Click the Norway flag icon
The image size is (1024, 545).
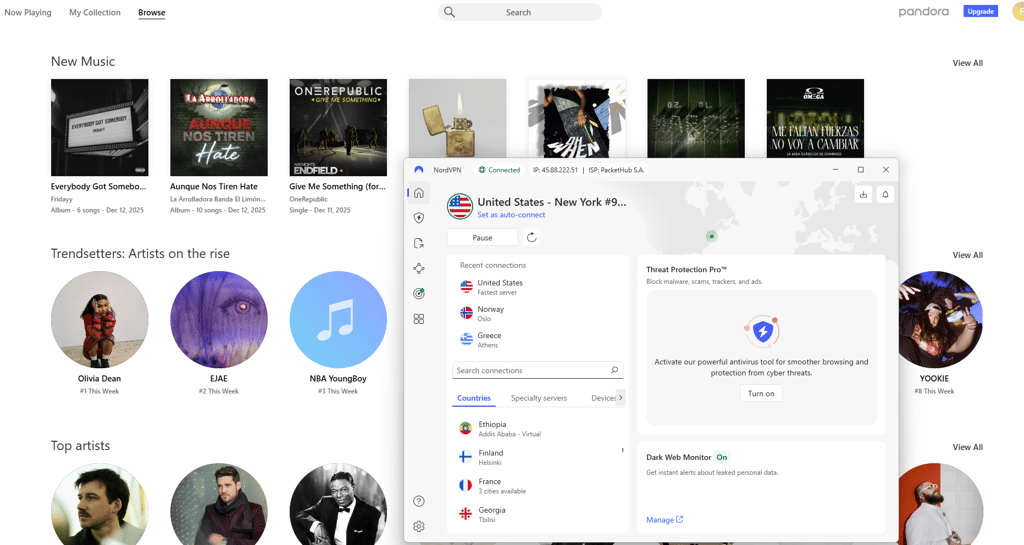click(466, 313)
